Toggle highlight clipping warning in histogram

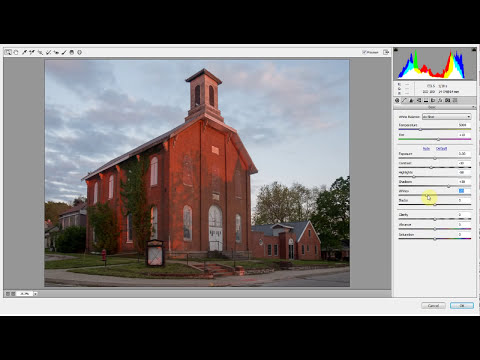pos(474,50)
